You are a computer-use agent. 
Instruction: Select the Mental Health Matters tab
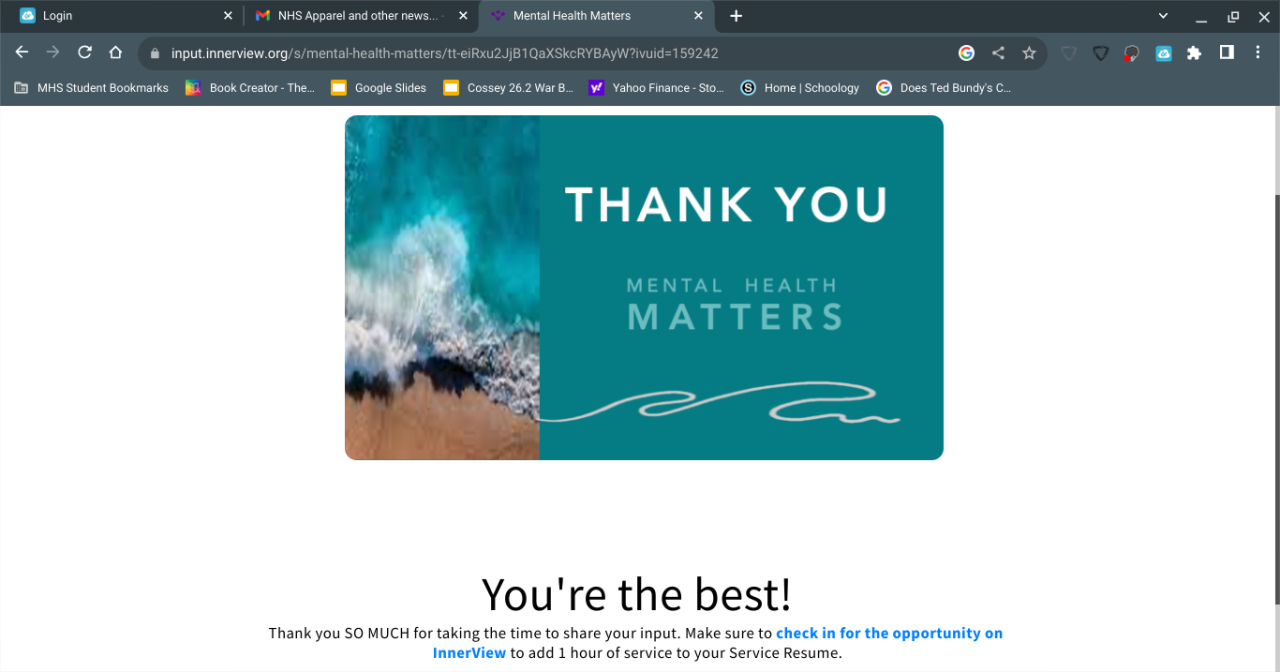coord(597,16)
